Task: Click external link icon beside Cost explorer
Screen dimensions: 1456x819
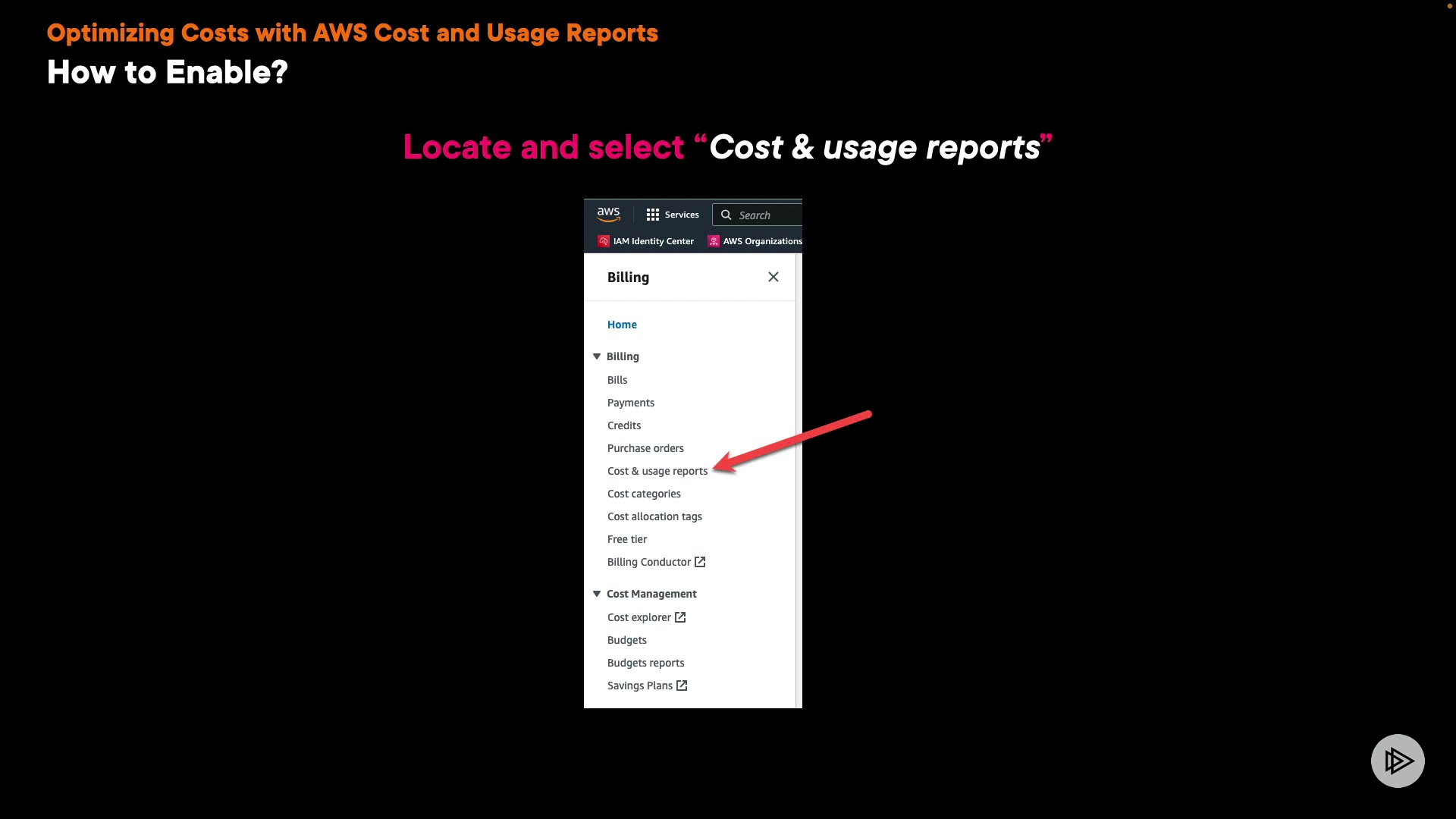Action: (x=680, y=617)
